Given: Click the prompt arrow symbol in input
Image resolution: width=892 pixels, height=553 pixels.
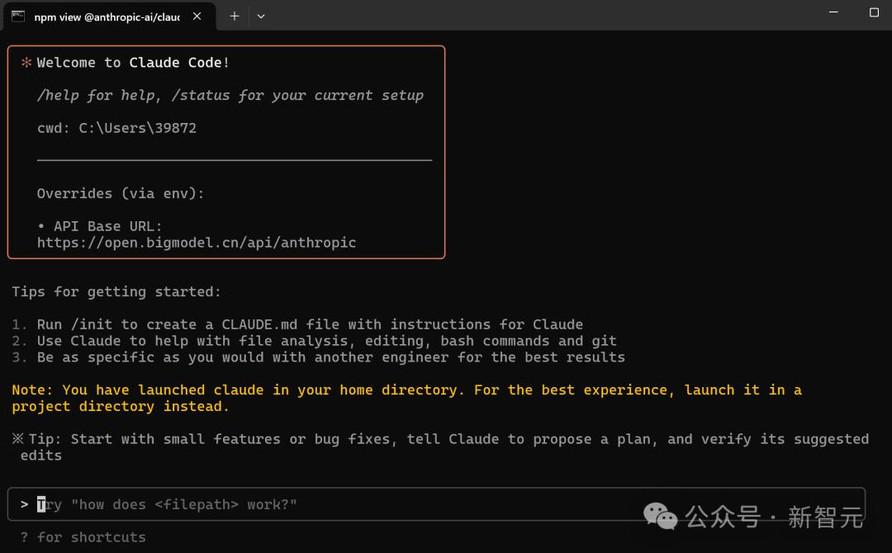Looking at the screenshot, I should (24, 505).
